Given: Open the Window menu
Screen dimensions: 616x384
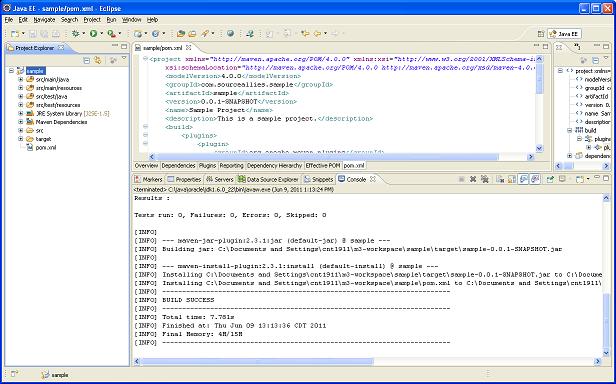Looking at the screenshot, I should (131, 20).
